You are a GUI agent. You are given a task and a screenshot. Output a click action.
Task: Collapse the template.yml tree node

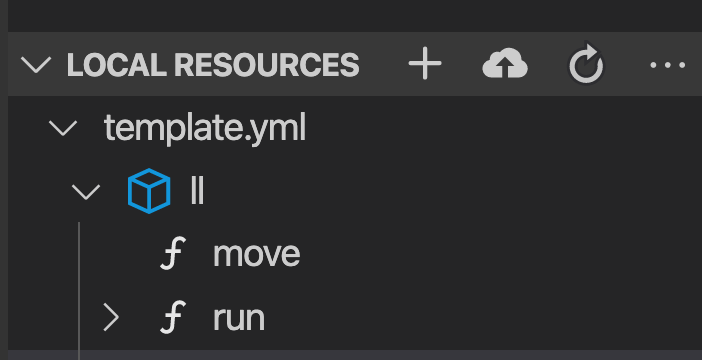(63, 128)
